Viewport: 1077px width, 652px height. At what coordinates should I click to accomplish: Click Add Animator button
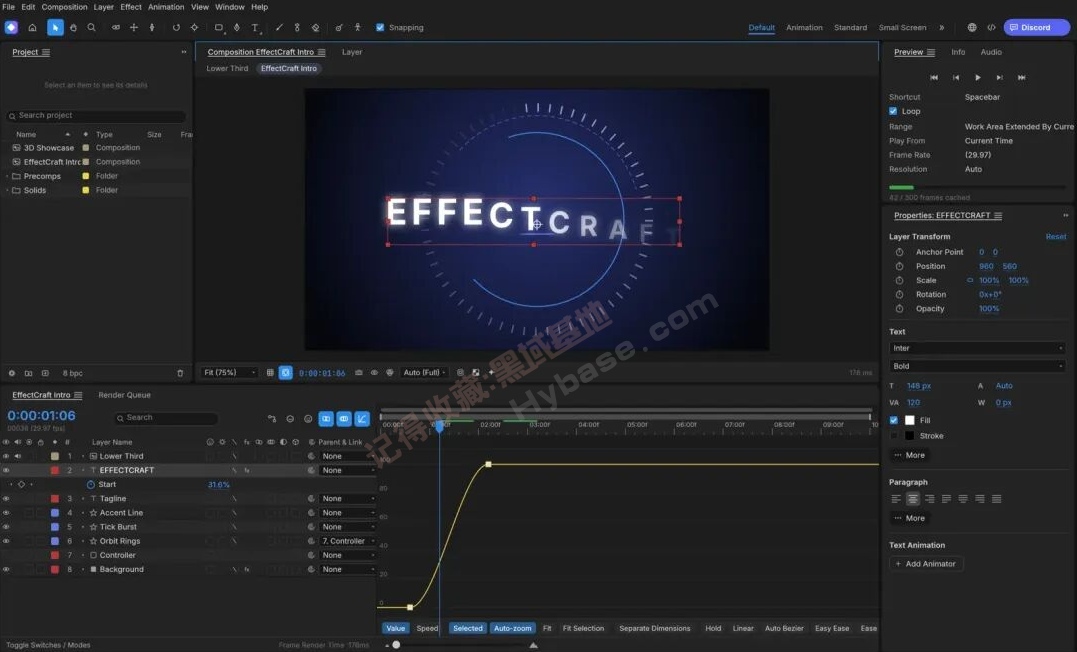pyautogui.click(x=927, y=564)
